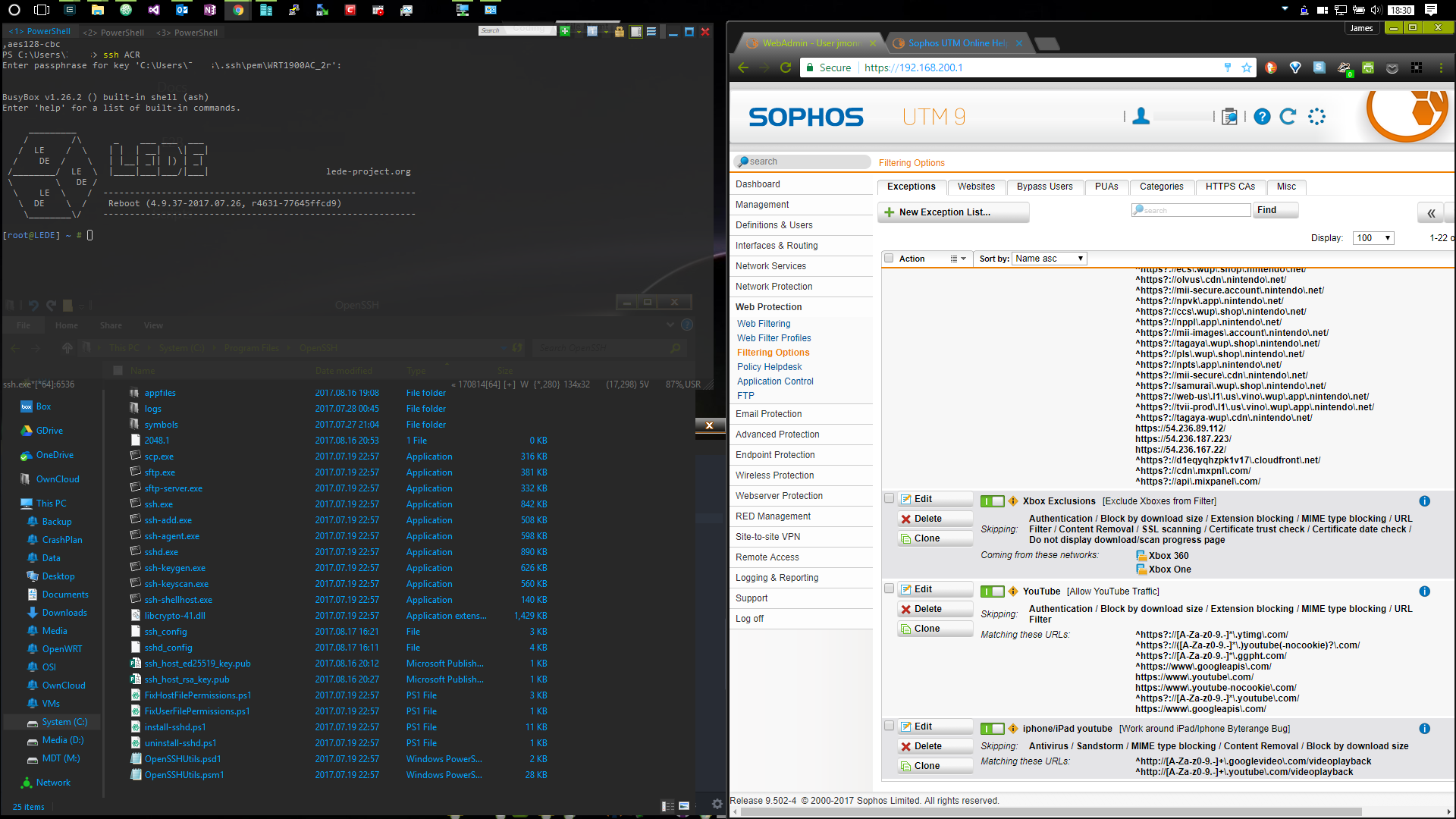Open the clipboard notes icon in UTM header
This screenshot has height=819, width=1456.
coord(1229,116)
